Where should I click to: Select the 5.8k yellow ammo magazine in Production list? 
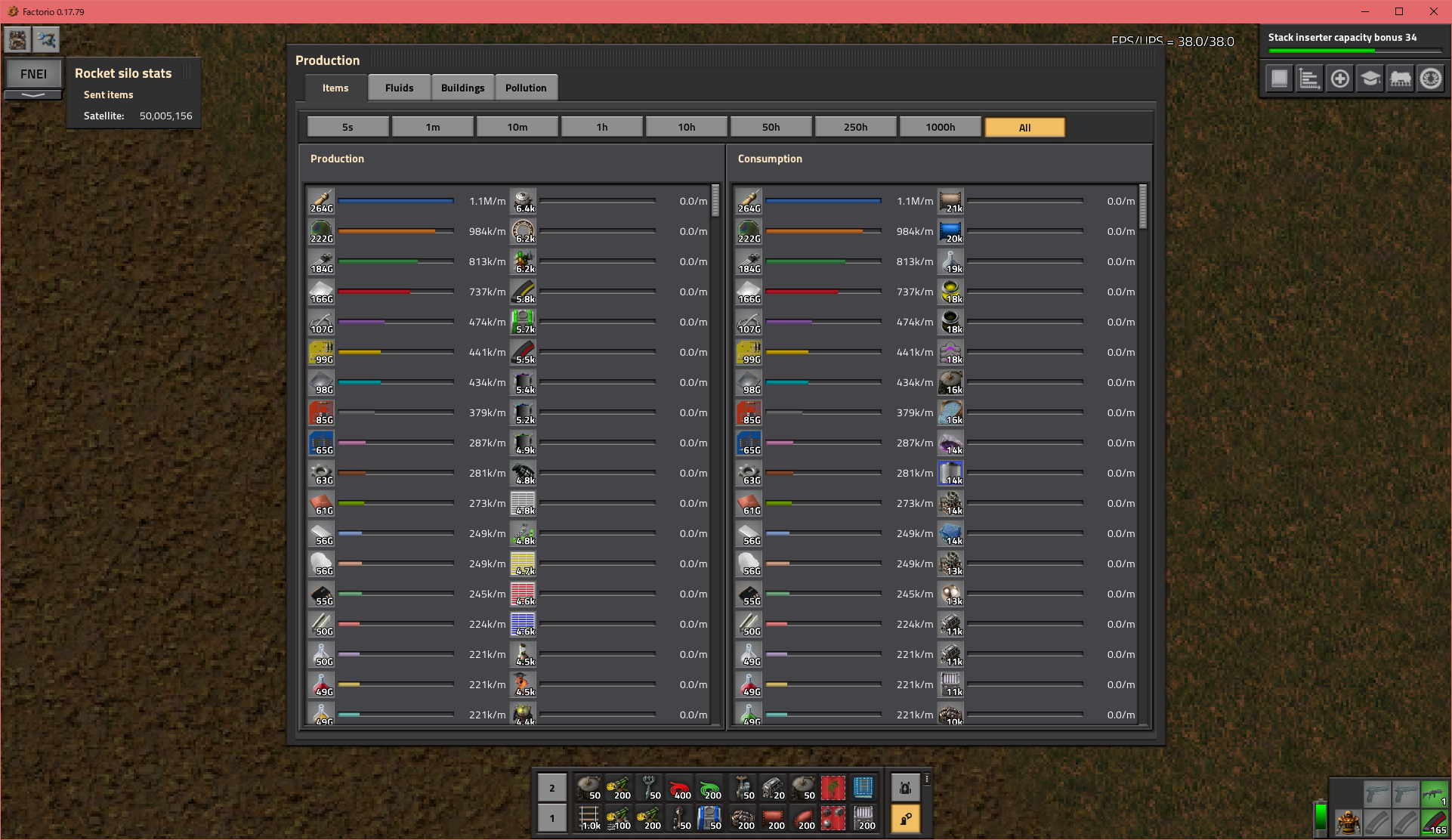pos(523,292)
